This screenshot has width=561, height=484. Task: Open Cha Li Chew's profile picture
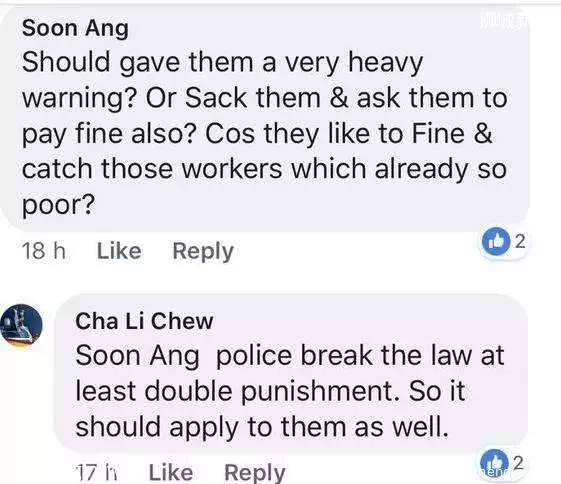[21, 325]
